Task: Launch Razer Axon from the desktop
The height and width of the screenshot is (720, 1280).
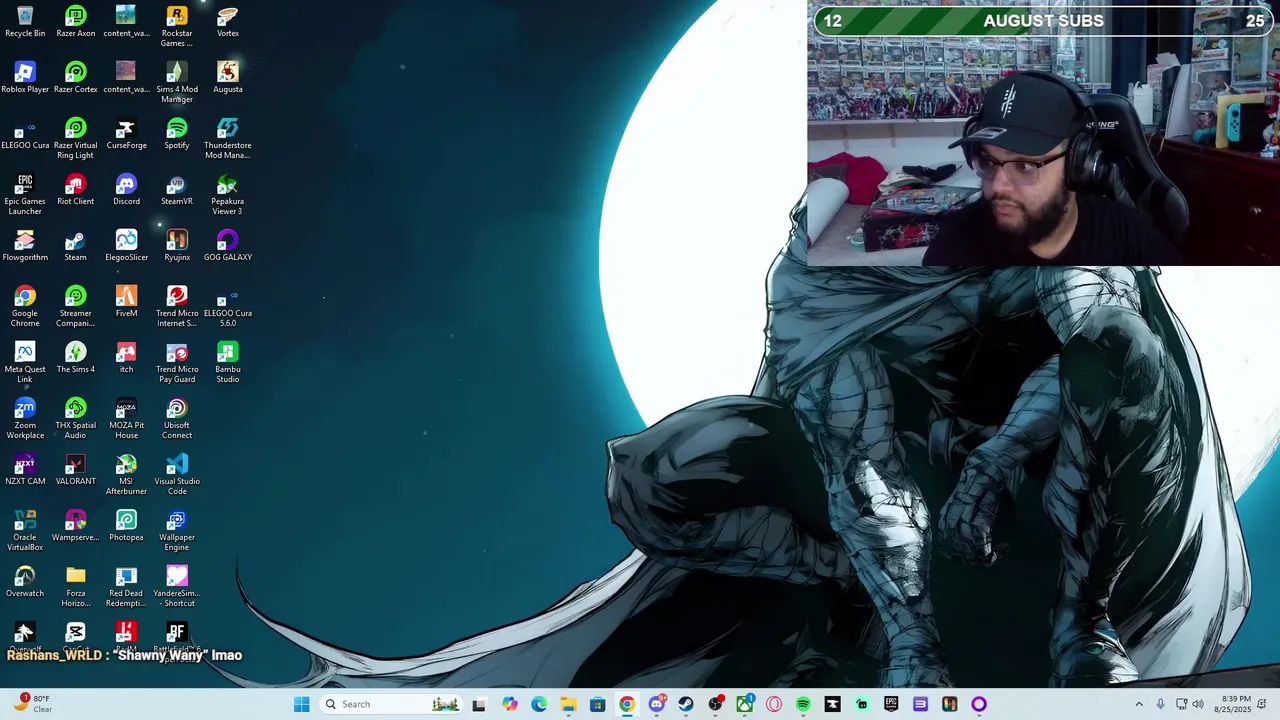Action: [x=75, y=22]
